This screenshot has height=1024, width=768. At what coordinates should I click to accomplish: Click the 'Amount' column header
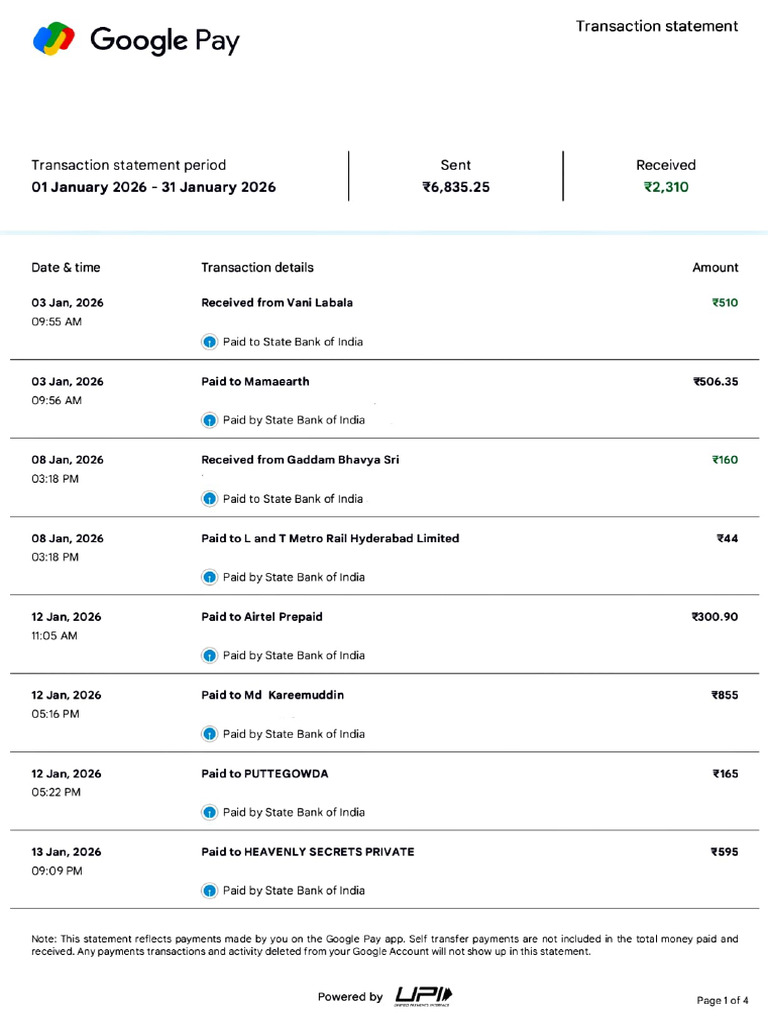pyautogui.click(x=715, y=267)
